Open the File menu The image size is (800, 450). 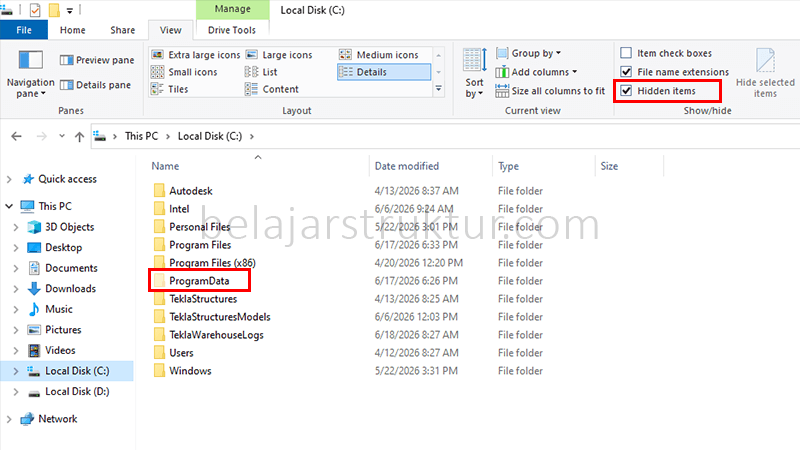coord(24,30)
